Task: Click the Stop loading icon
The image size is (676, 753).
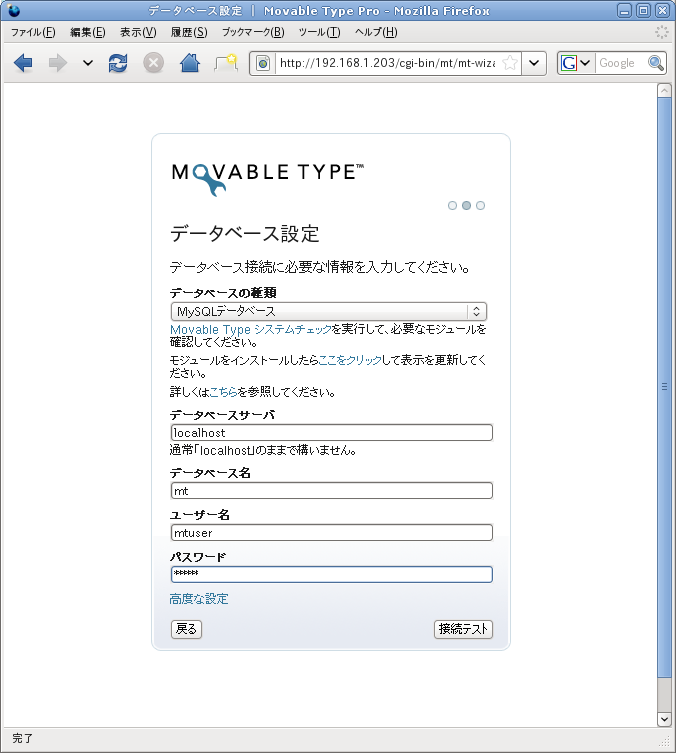Action: point(154,63)
